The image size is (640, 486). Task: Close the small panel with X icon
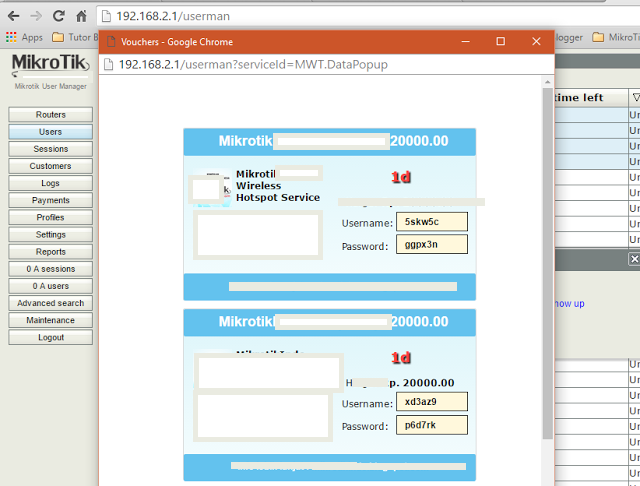click(x=634, y=259)
